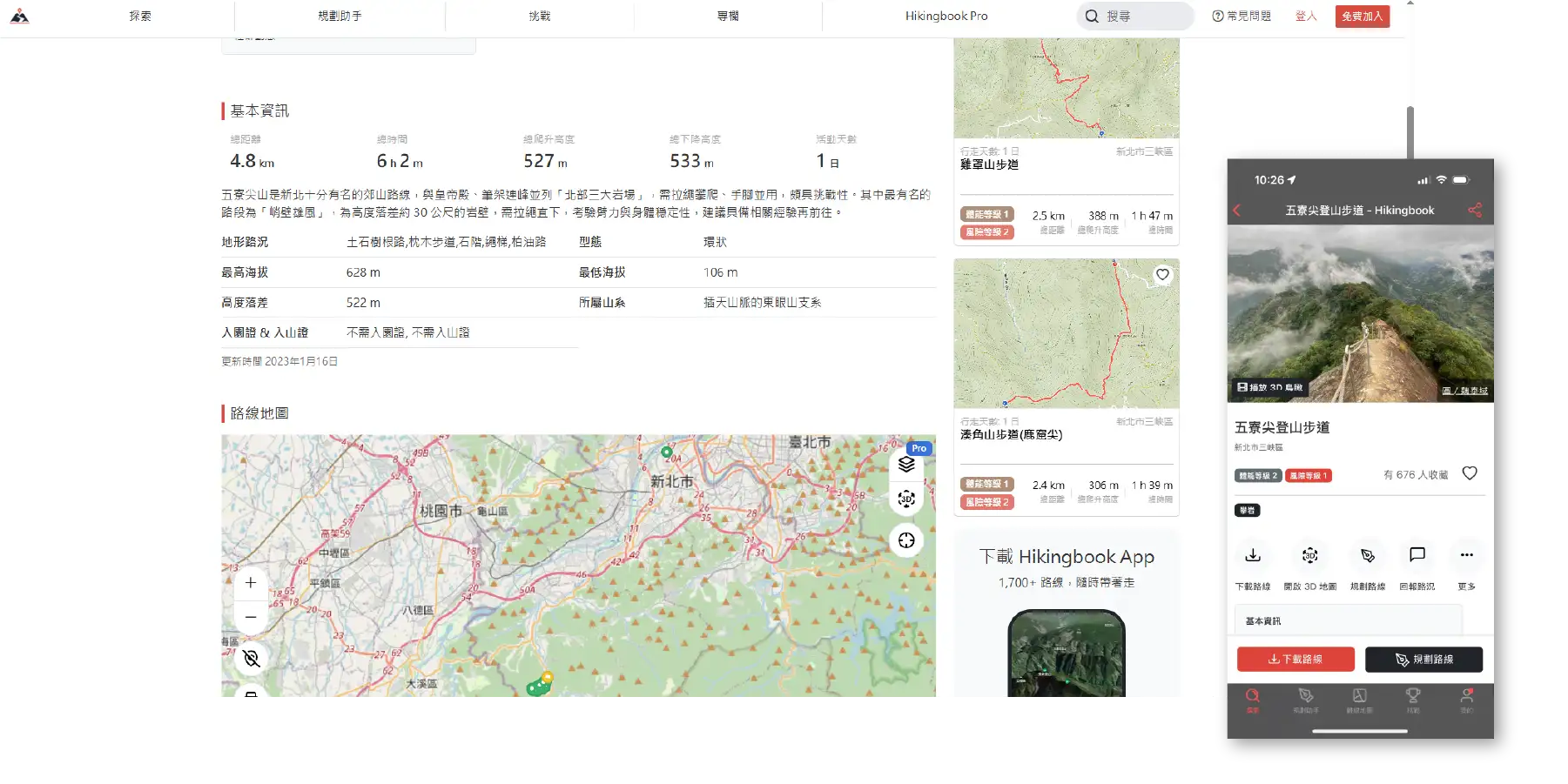Go to the 挑戰 nav item
The image size is (1568, 784).
point(540,16)
